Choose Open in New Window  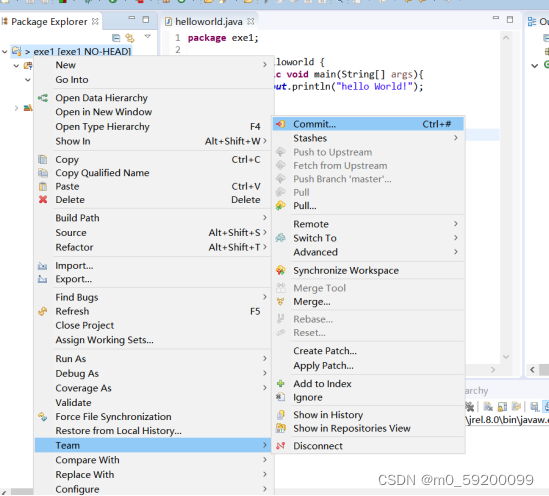pos(153,112)
